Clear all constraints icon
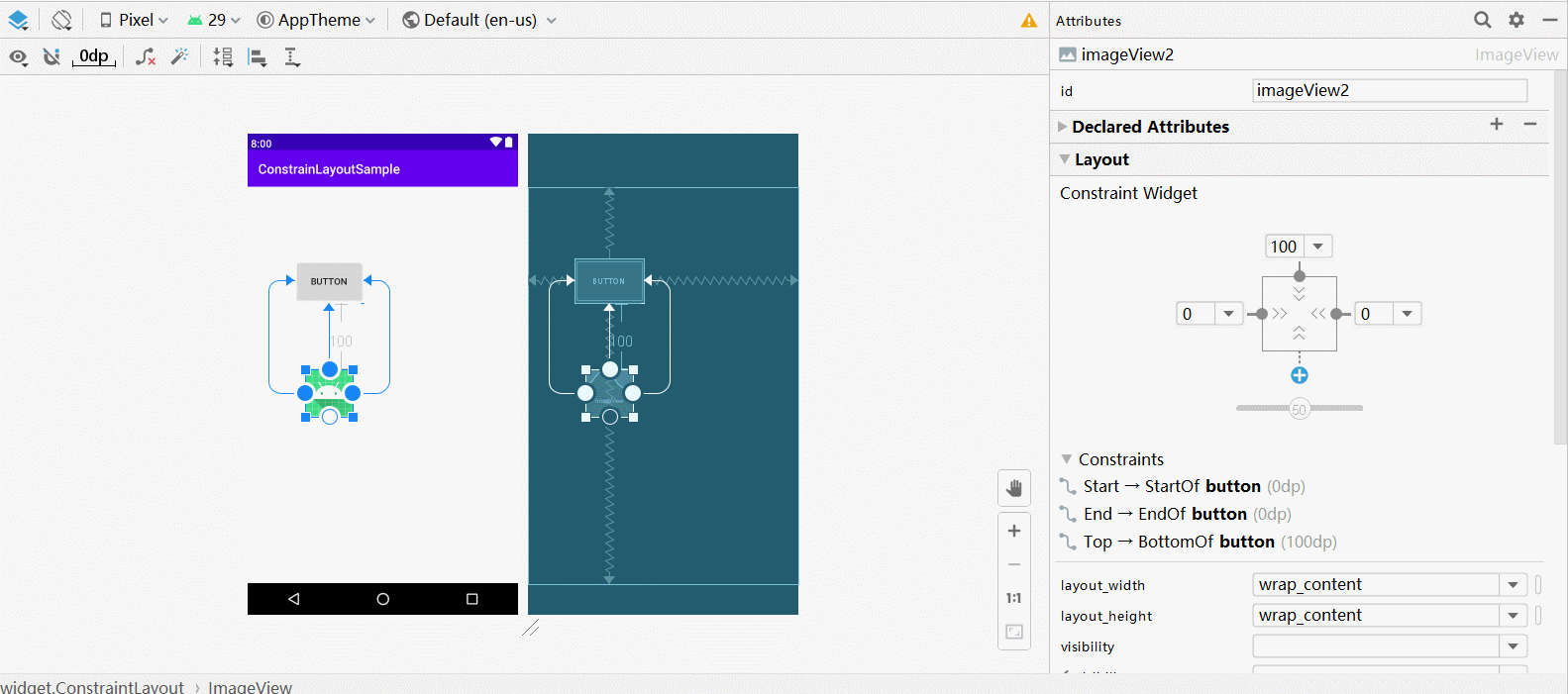This screenshot has width=1568, height=694. pos(146,57)
